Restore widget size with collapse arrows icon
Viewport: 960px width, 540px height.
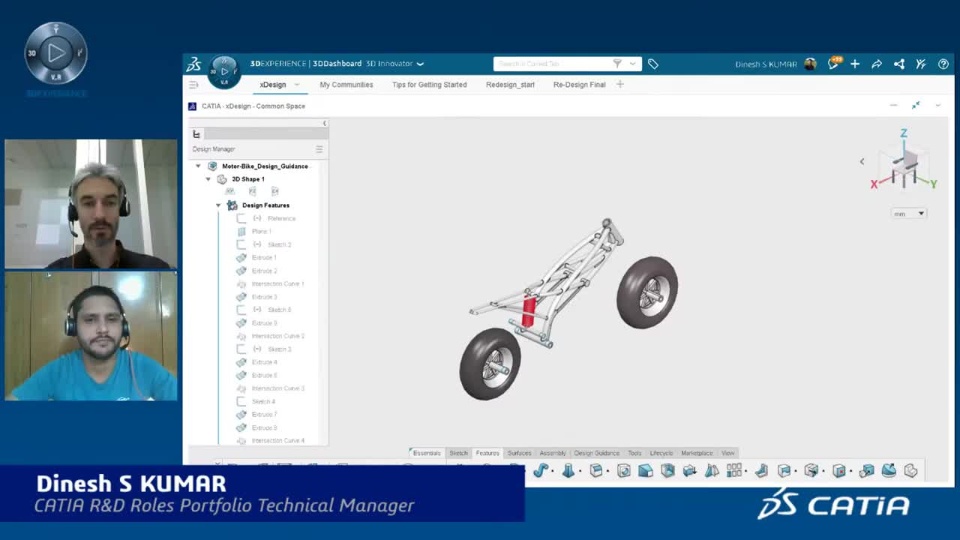click(916, 106)
